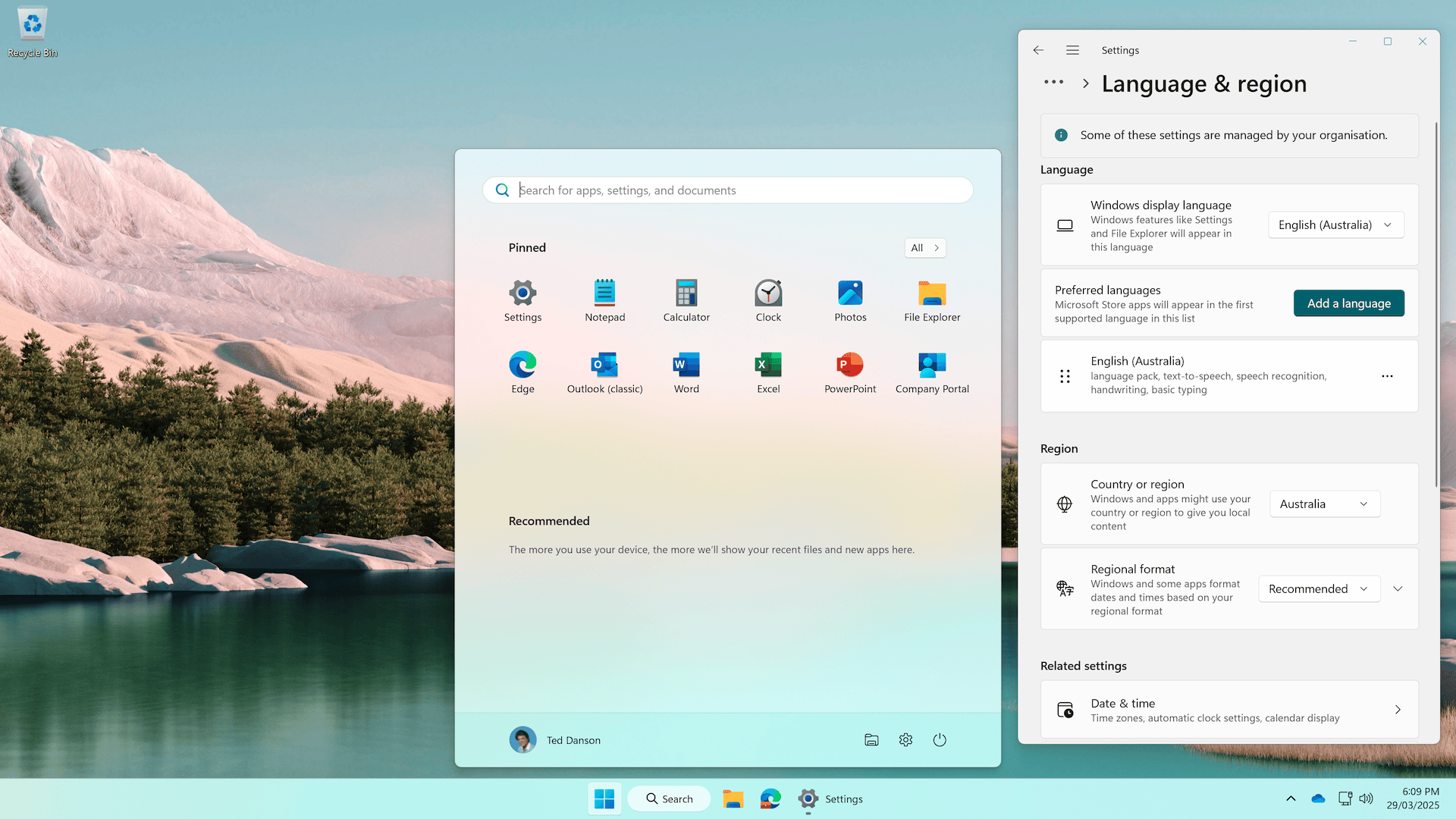This screenshot has width=1456, height=819.
Task: Open File Explorer pinned app
Action: click(x=932, y=301)
